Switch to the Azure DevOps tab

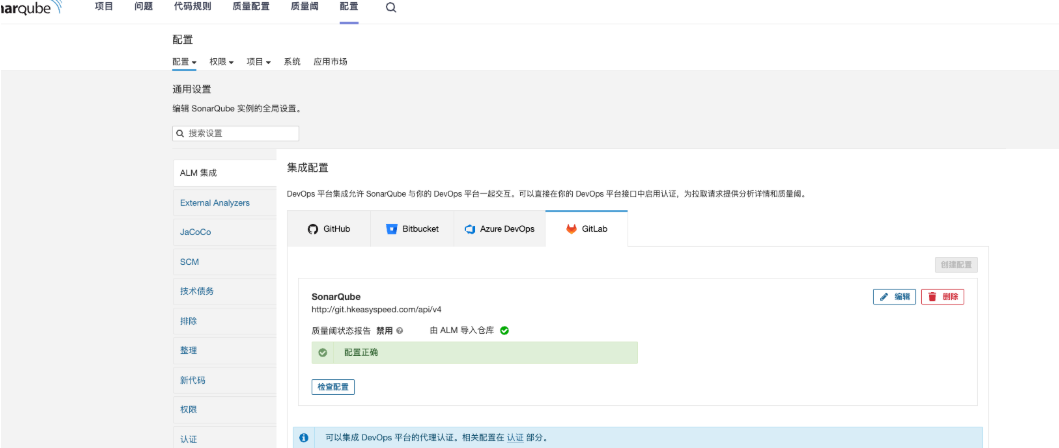[499, 229]
